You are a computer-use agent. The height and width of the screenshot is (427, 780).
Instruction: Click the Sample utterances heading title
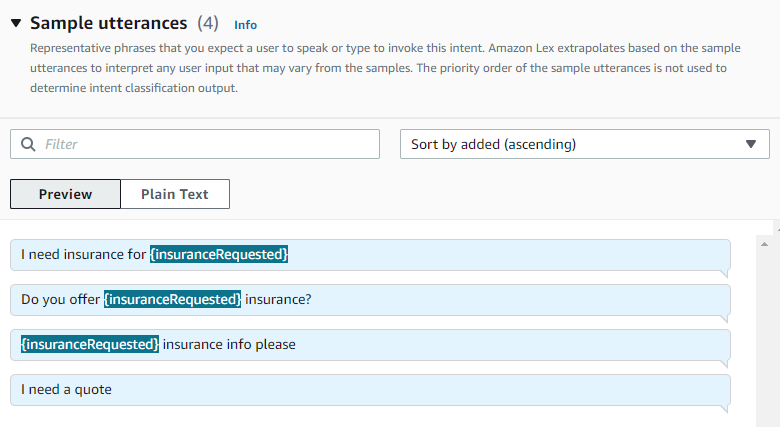point(109,23)
